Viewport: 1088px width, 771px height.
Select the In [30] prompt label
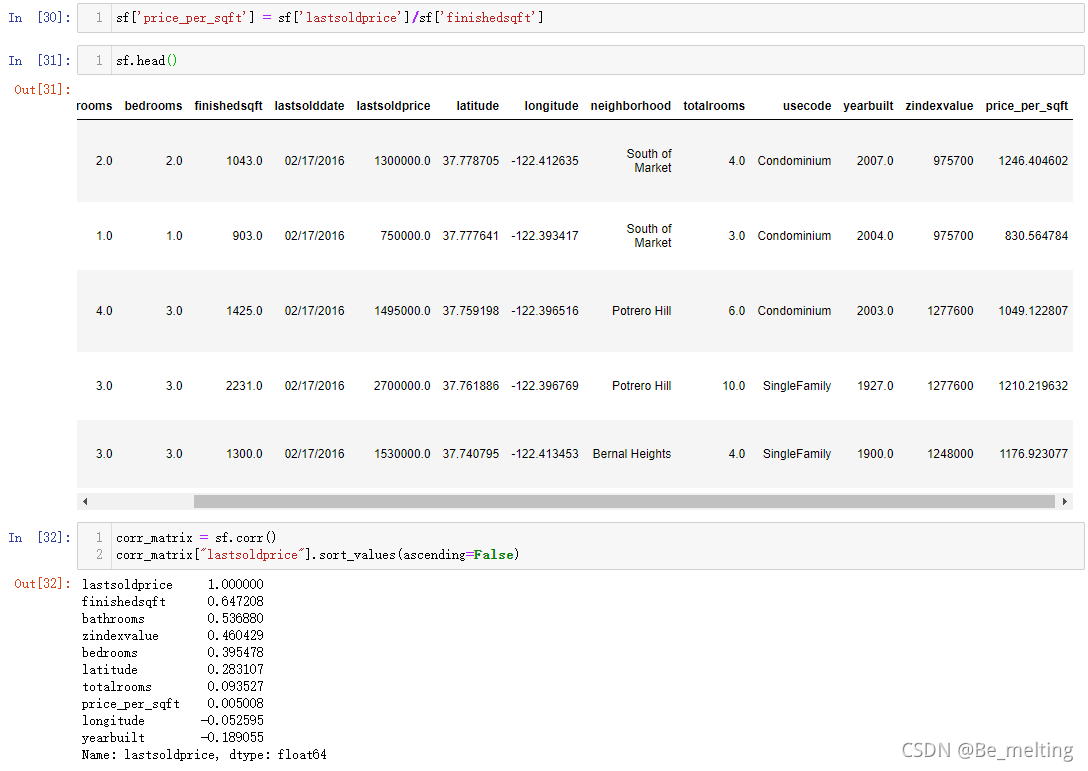click(x=39, y=17)
